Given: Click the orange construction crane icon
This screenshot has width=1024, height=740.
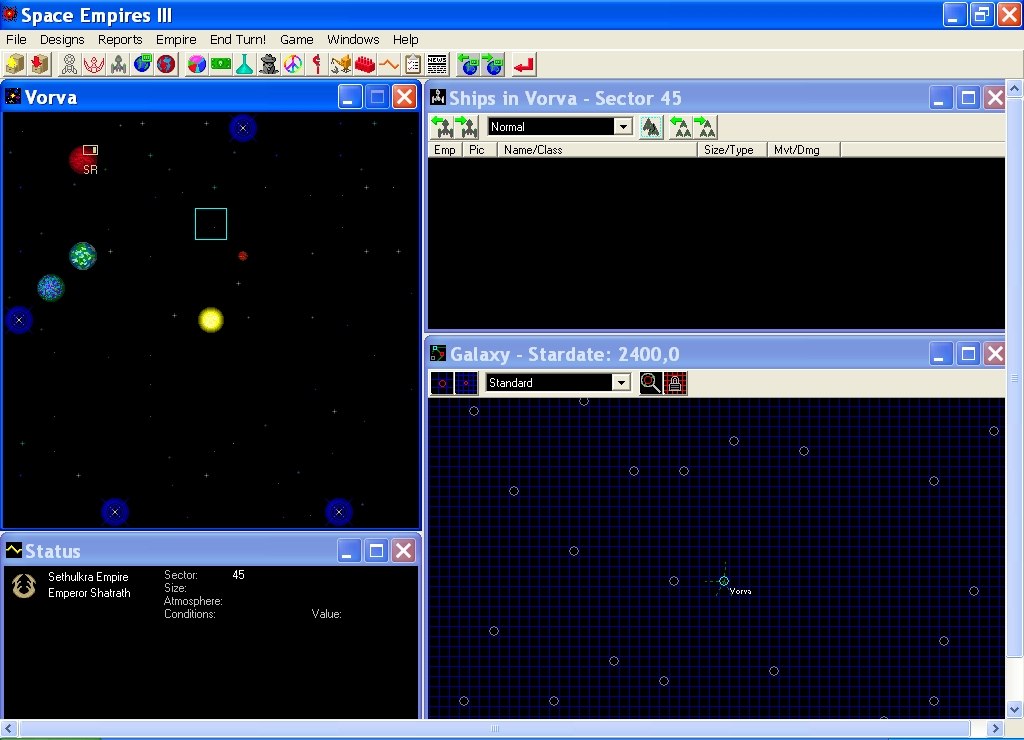Looking at the screenshot, I should [341, 65].
